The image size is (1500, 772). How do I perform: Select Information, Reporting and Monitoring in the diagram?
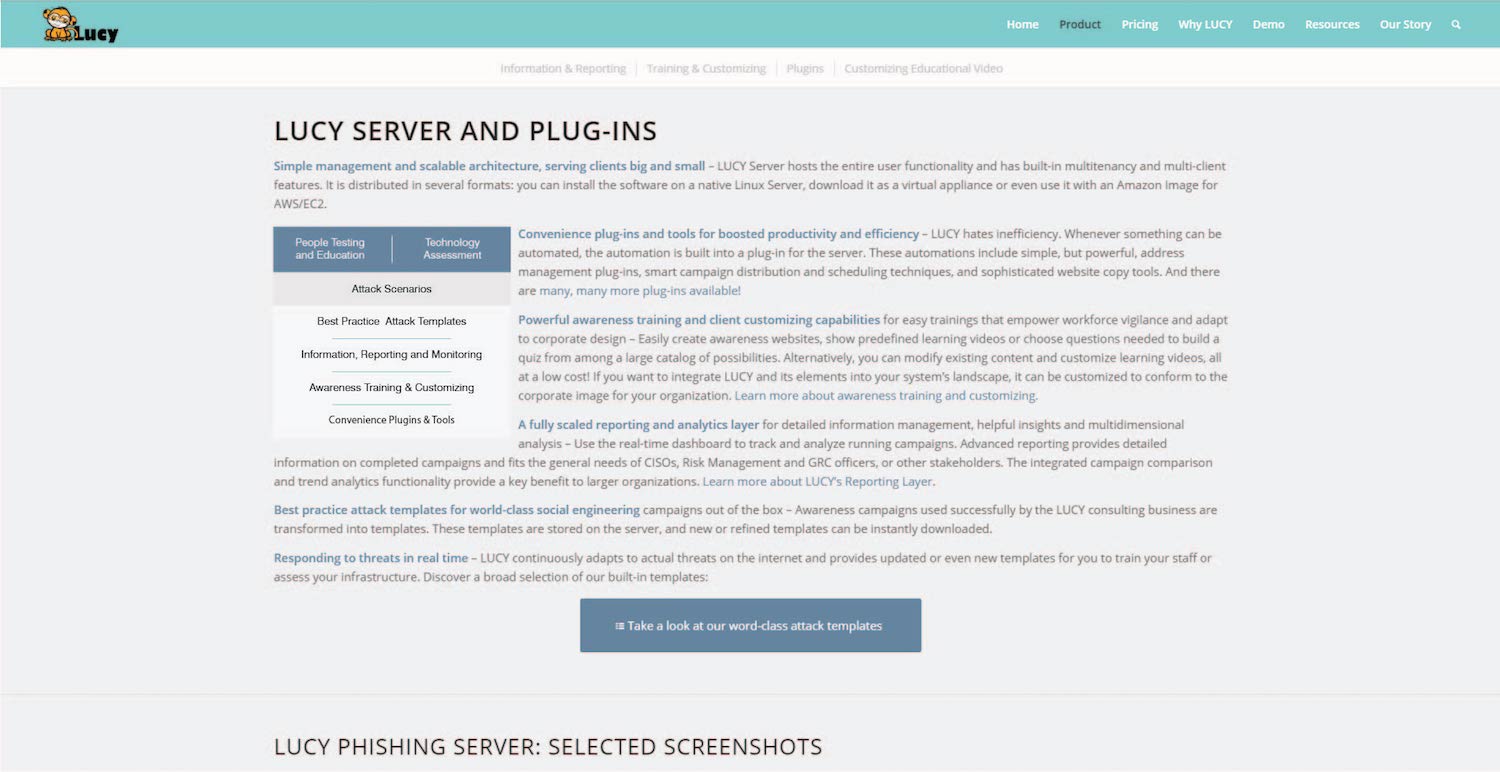pyautogui.click(x=392, y=355)
